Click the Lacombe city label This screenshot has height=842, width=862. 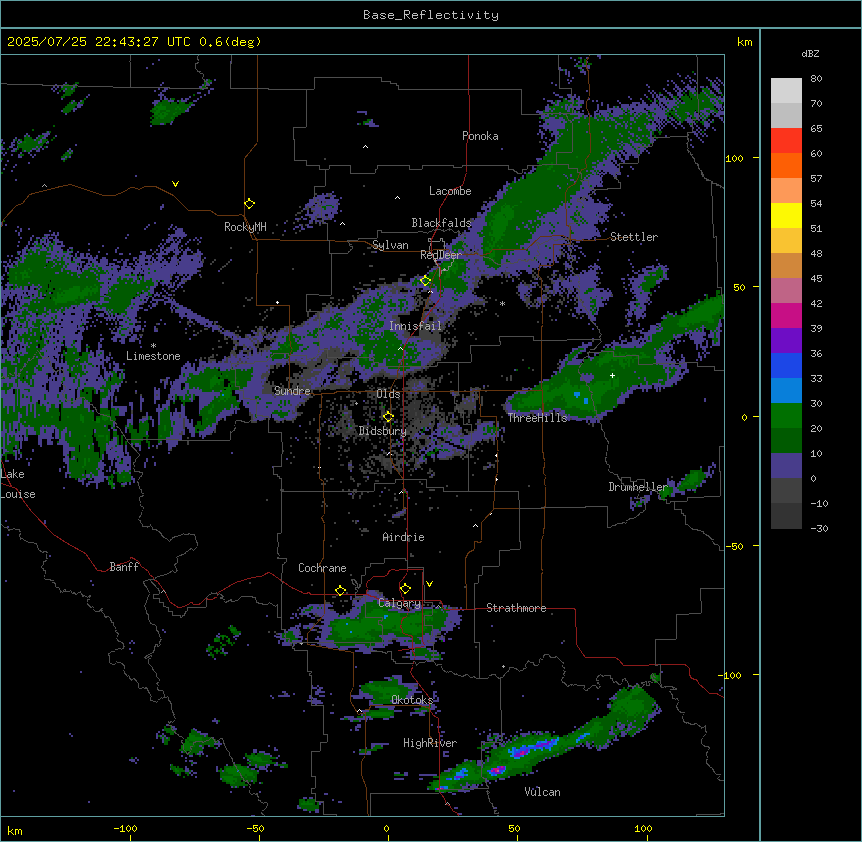point(450,191)
